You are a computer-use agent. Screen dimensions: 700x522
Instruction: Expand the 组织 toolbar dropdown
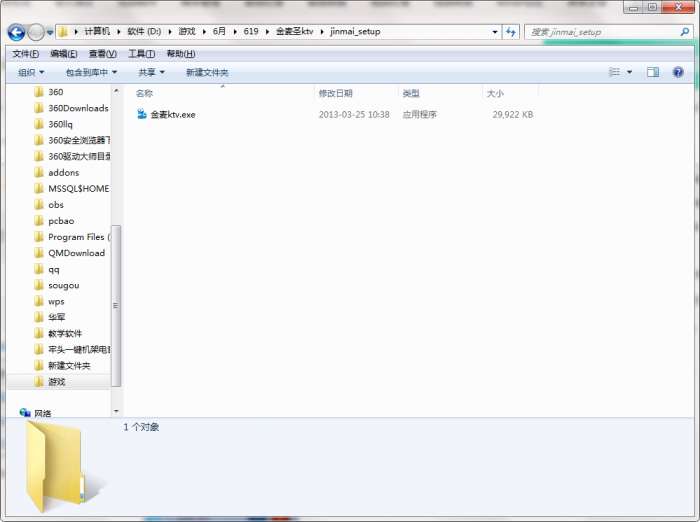[x=31, y=72]
